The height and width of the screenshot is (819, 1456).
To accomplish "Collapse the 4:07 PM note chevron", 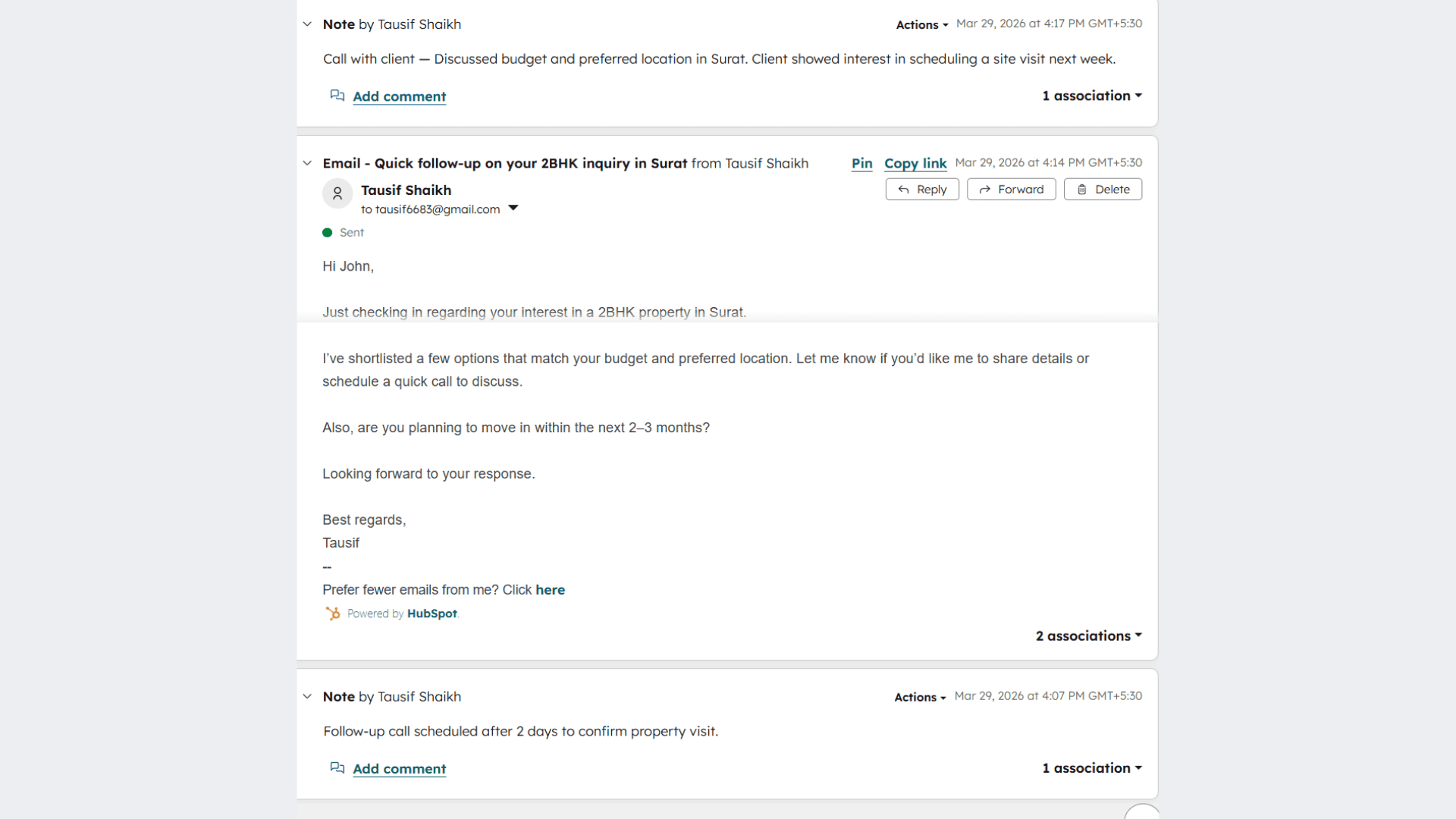I will tap(307, 696).
